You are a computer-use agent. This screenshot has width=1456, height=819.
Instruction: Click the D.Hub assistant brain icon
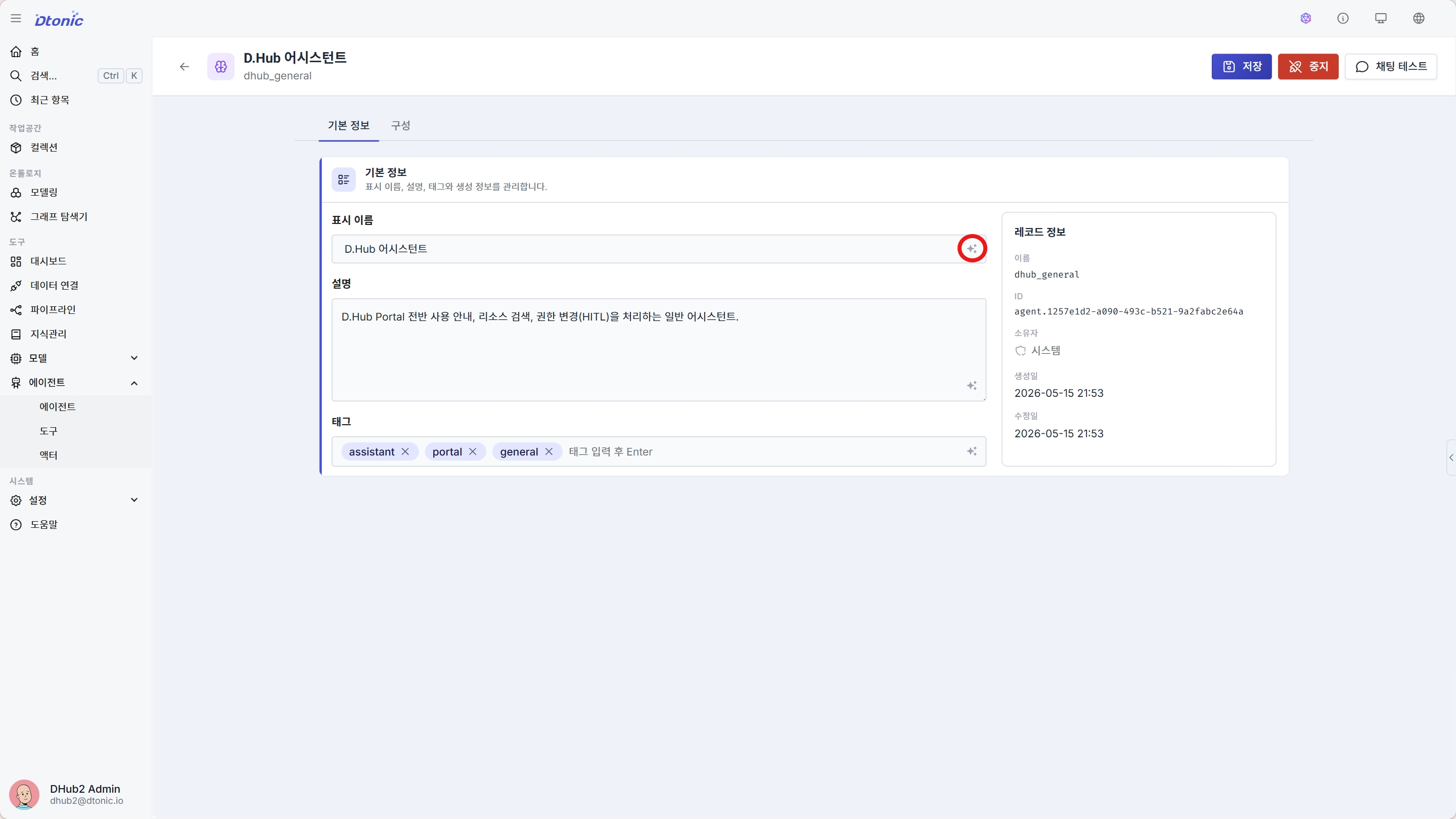[x=220, y=67]
